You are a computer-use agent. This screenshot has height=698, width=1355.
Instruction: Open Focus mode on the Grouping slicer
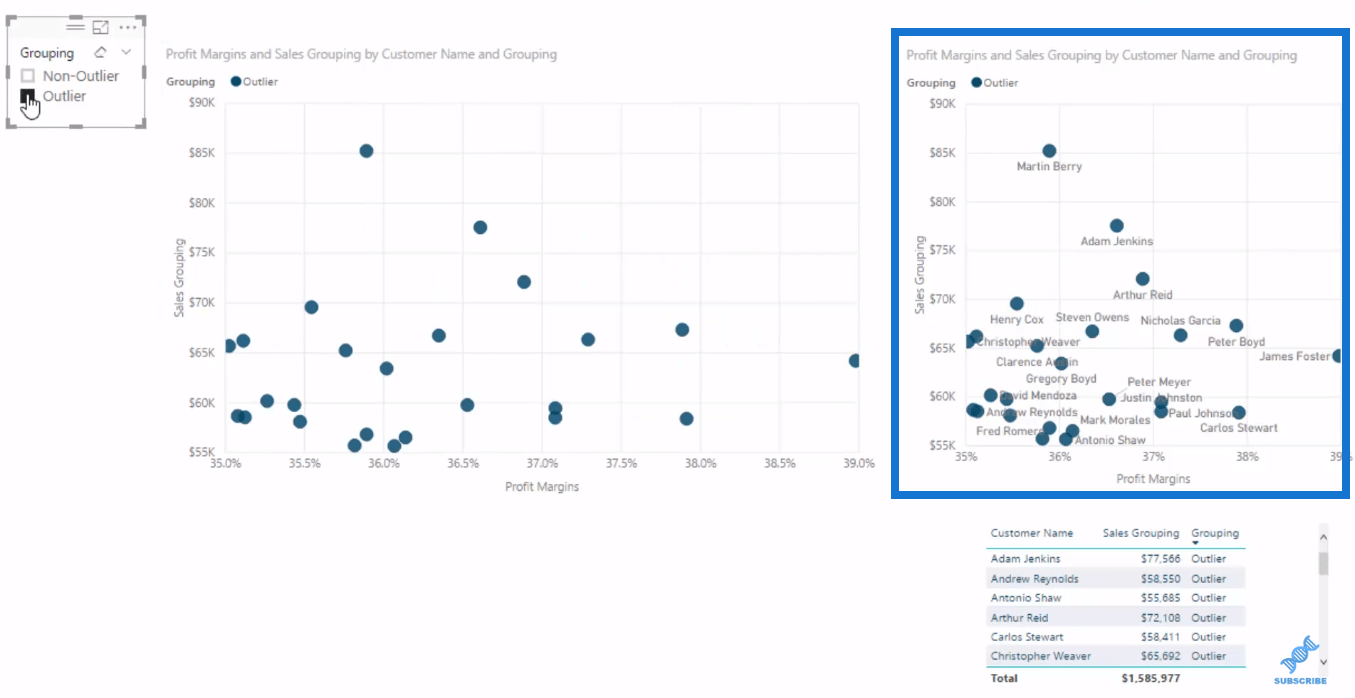(x=100, y=27)
